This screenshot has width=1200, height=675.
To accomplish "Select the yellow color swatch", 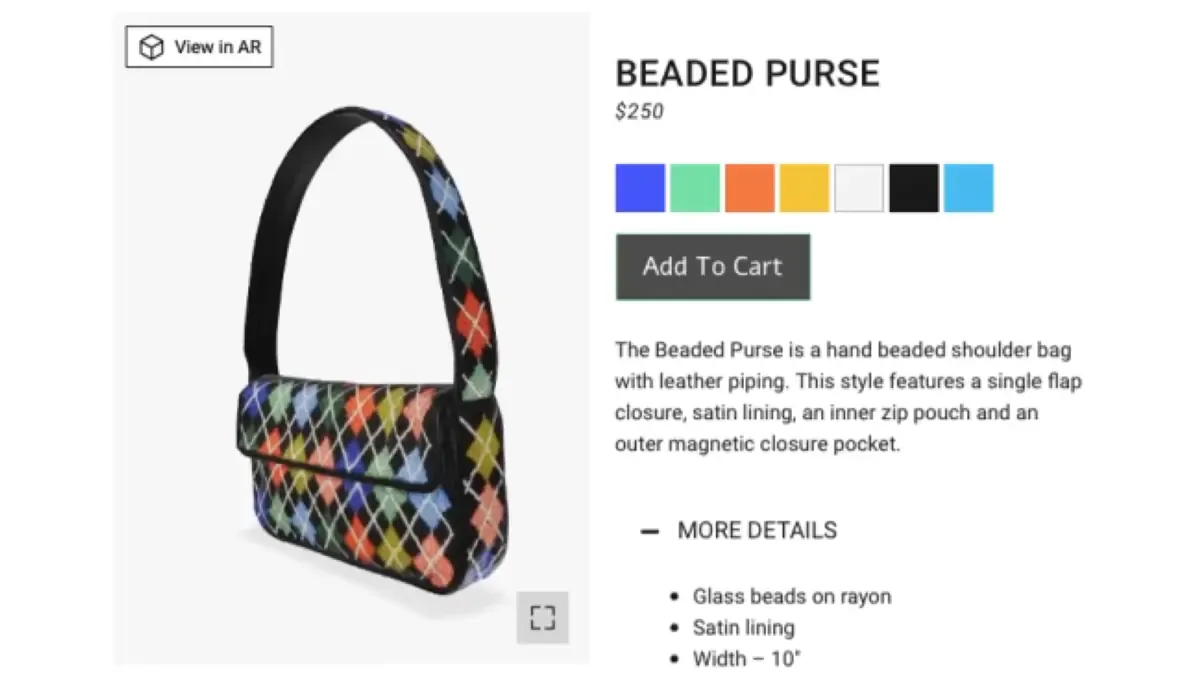I will 804,188.
